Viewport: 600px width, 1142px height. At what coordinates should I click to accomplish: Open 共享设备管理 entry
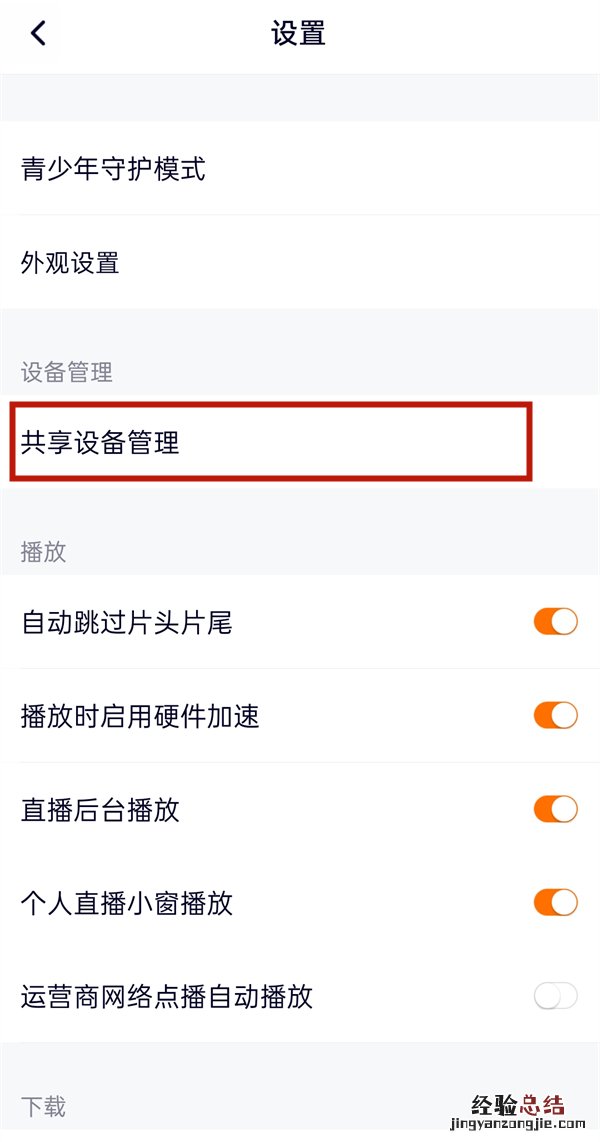pyautogui.click(x=100, y=442)
